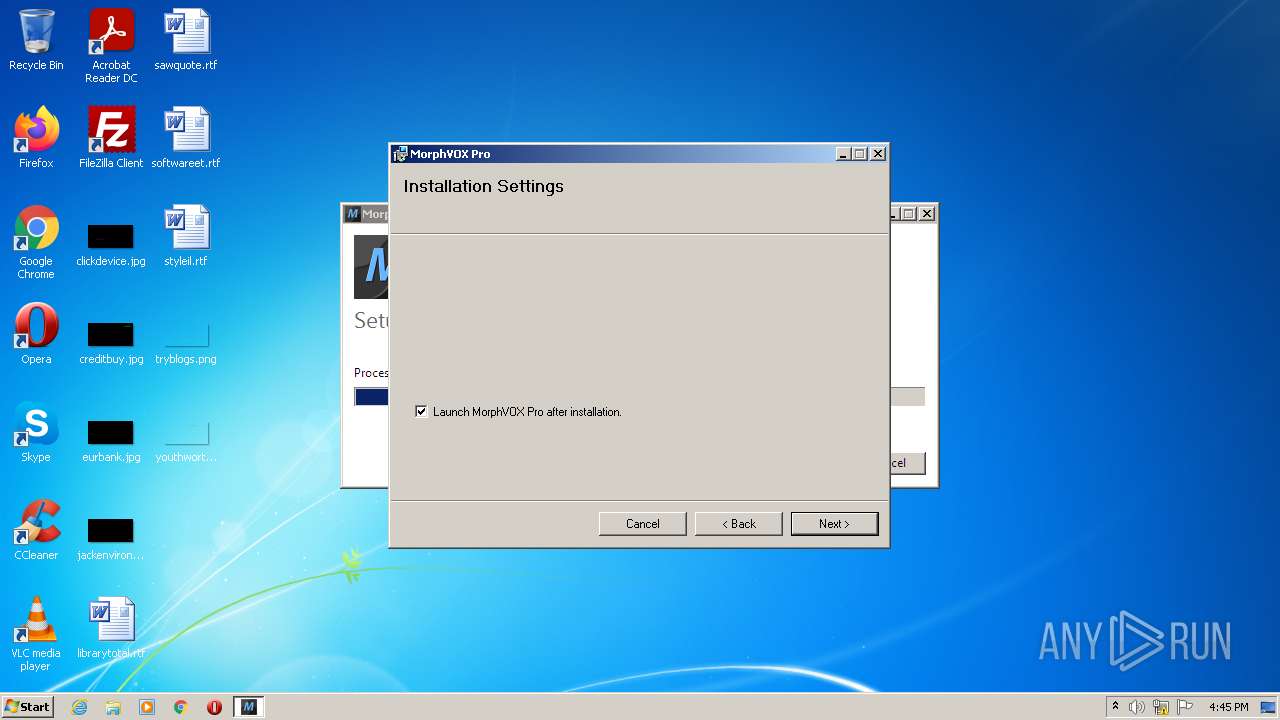Open Recycle Bin desktop icon
This screenshot has height=720, width=1280.
[x=36, y=40]
